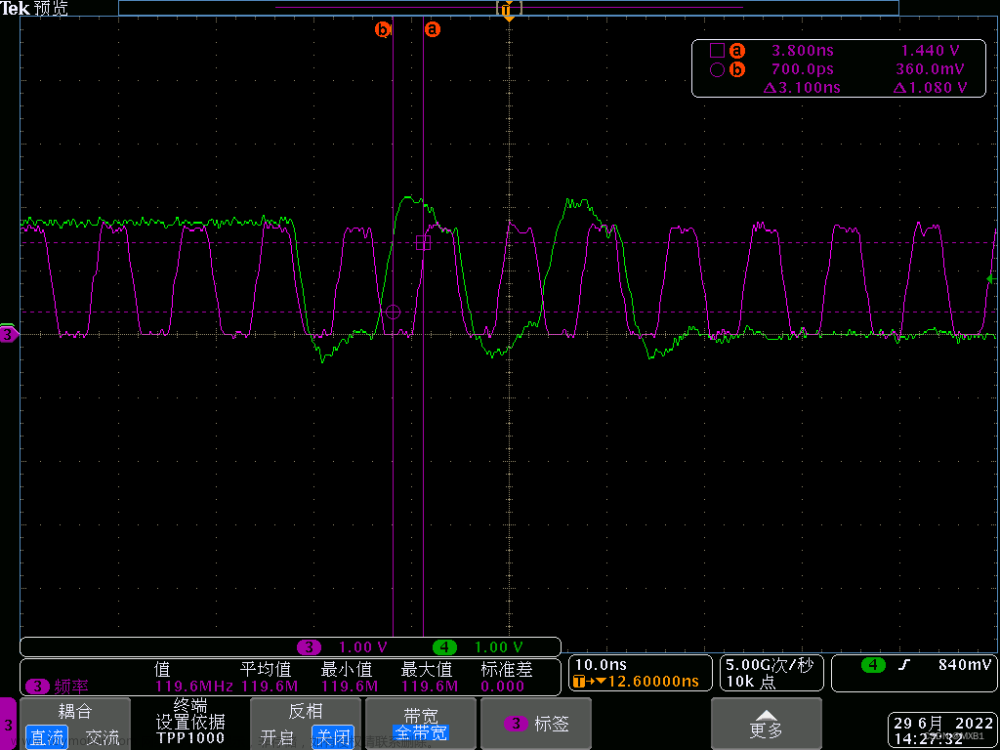Click the 119.6MHz frequency value
The image size is (1000, 750).
(194, 687)
